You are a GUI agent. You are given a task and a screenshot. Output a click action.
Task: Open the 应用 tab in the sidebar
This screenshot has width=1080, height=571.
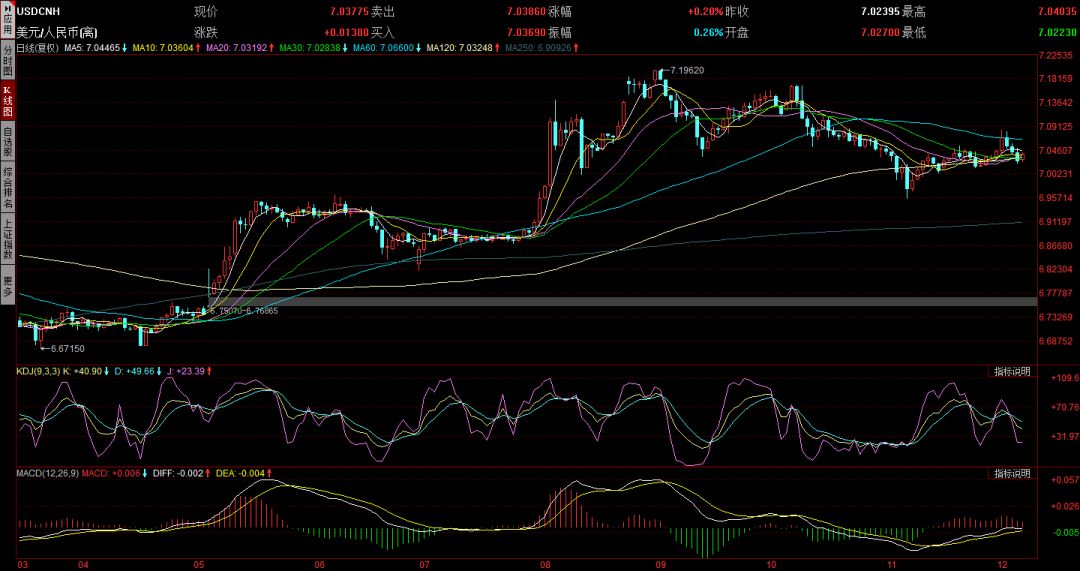click(7, 20)
